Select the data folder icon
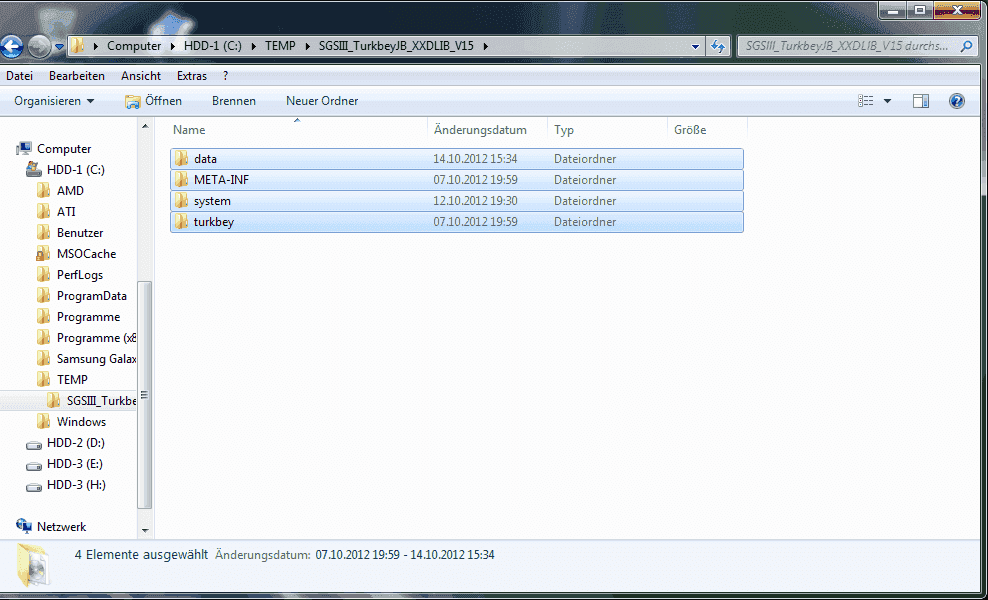Image resolution: width=988 pixels, height=600 pixels. click(x=181, y=159)
